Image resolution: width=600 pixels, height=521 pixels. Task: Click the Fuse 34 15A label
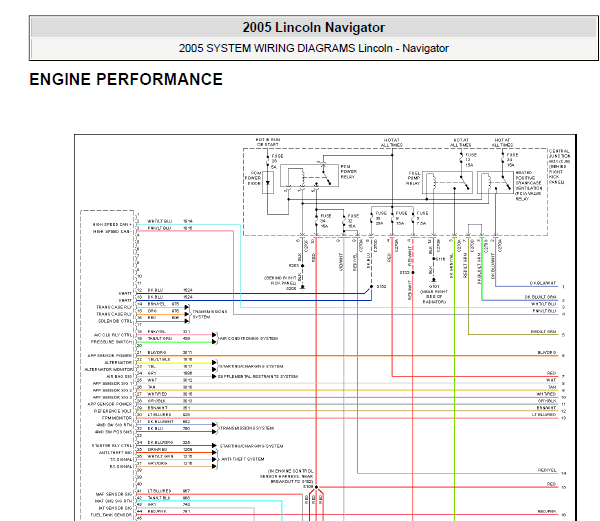click(325, 221)
